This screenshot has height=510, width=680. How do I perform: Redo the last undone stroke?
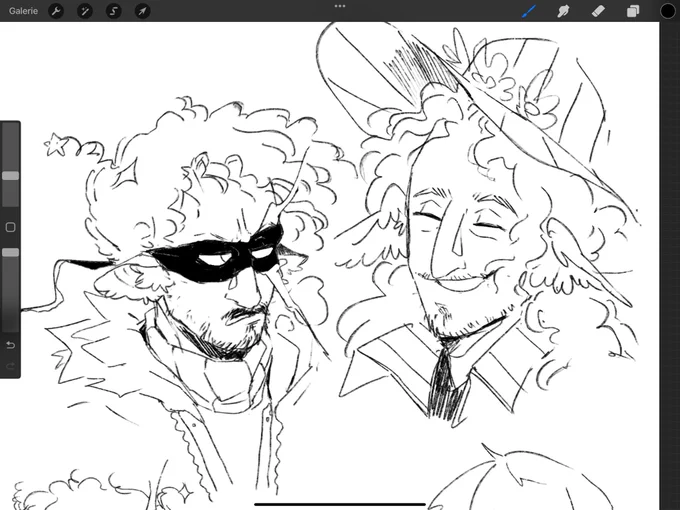pyautogui.click(x=10, y=366)
